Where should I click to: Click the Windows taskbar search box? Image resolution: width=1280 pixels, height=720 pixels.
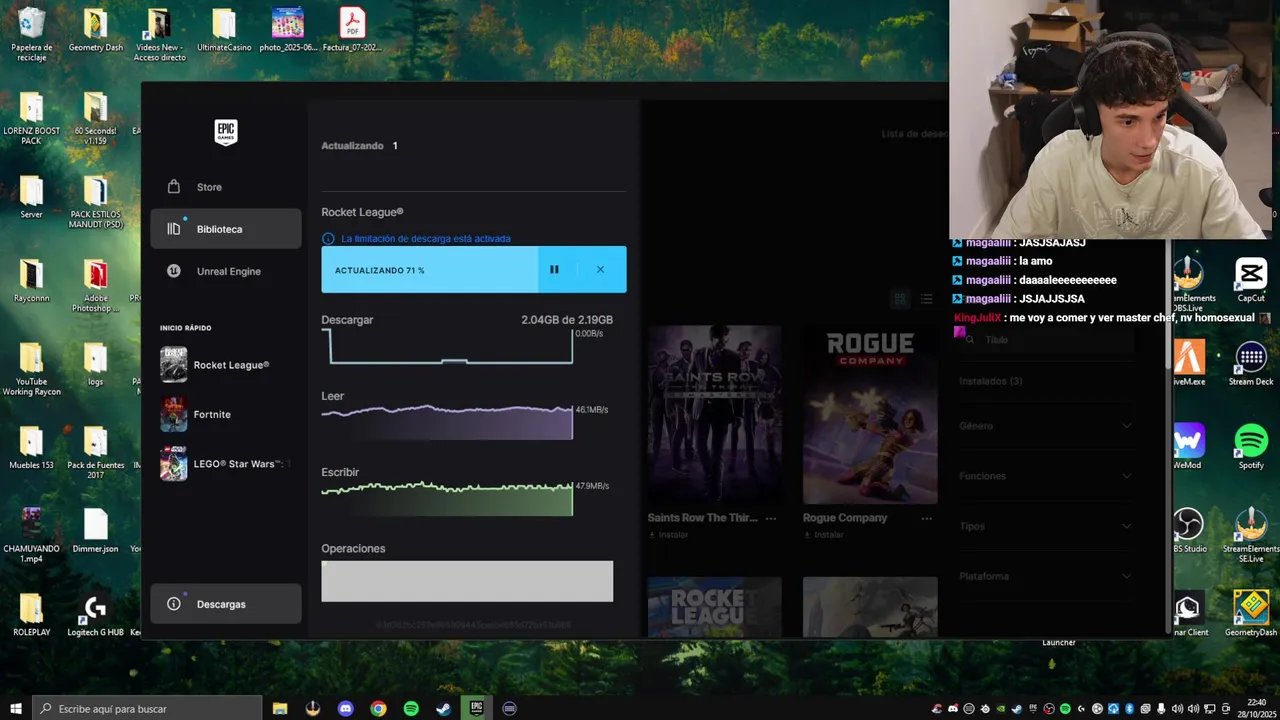[x=147, y=708]
